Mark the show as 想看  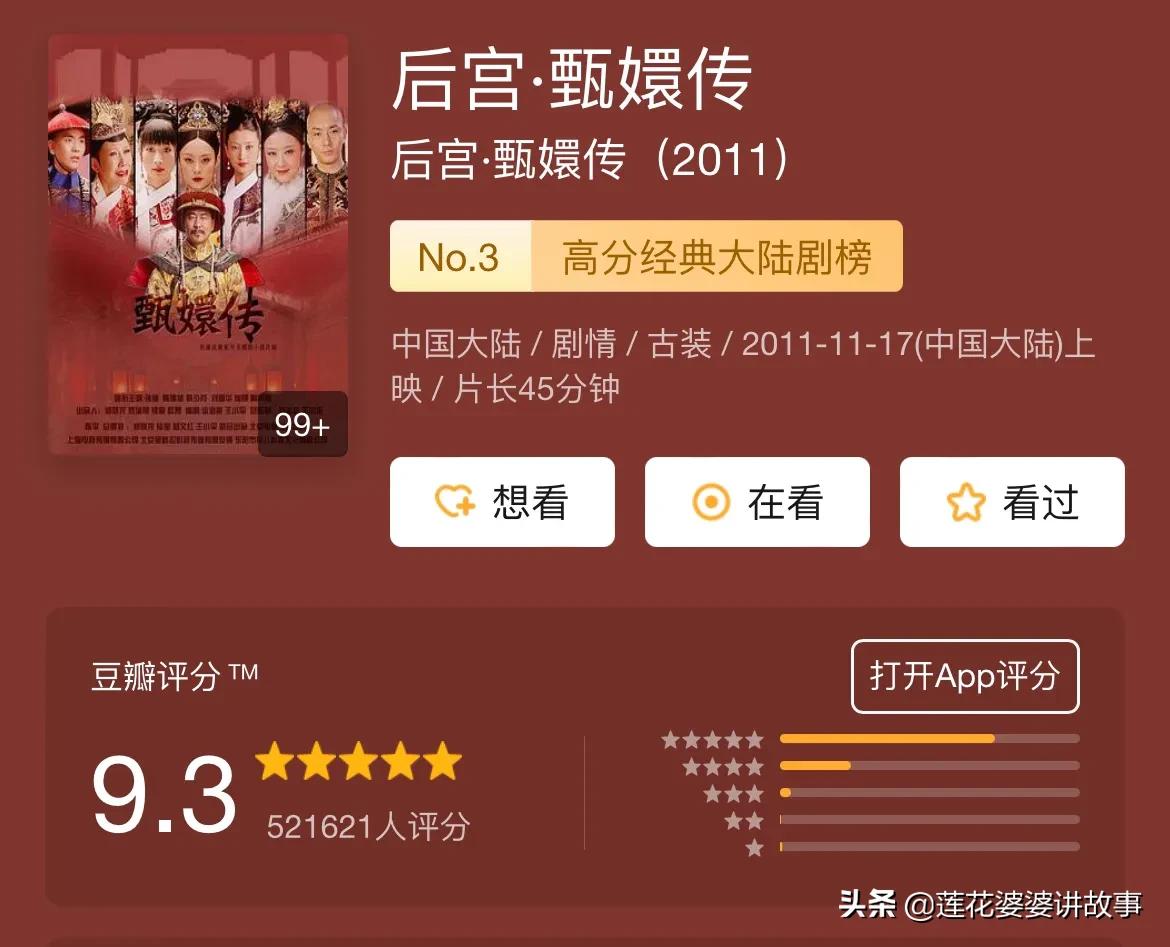click(502, 501)
